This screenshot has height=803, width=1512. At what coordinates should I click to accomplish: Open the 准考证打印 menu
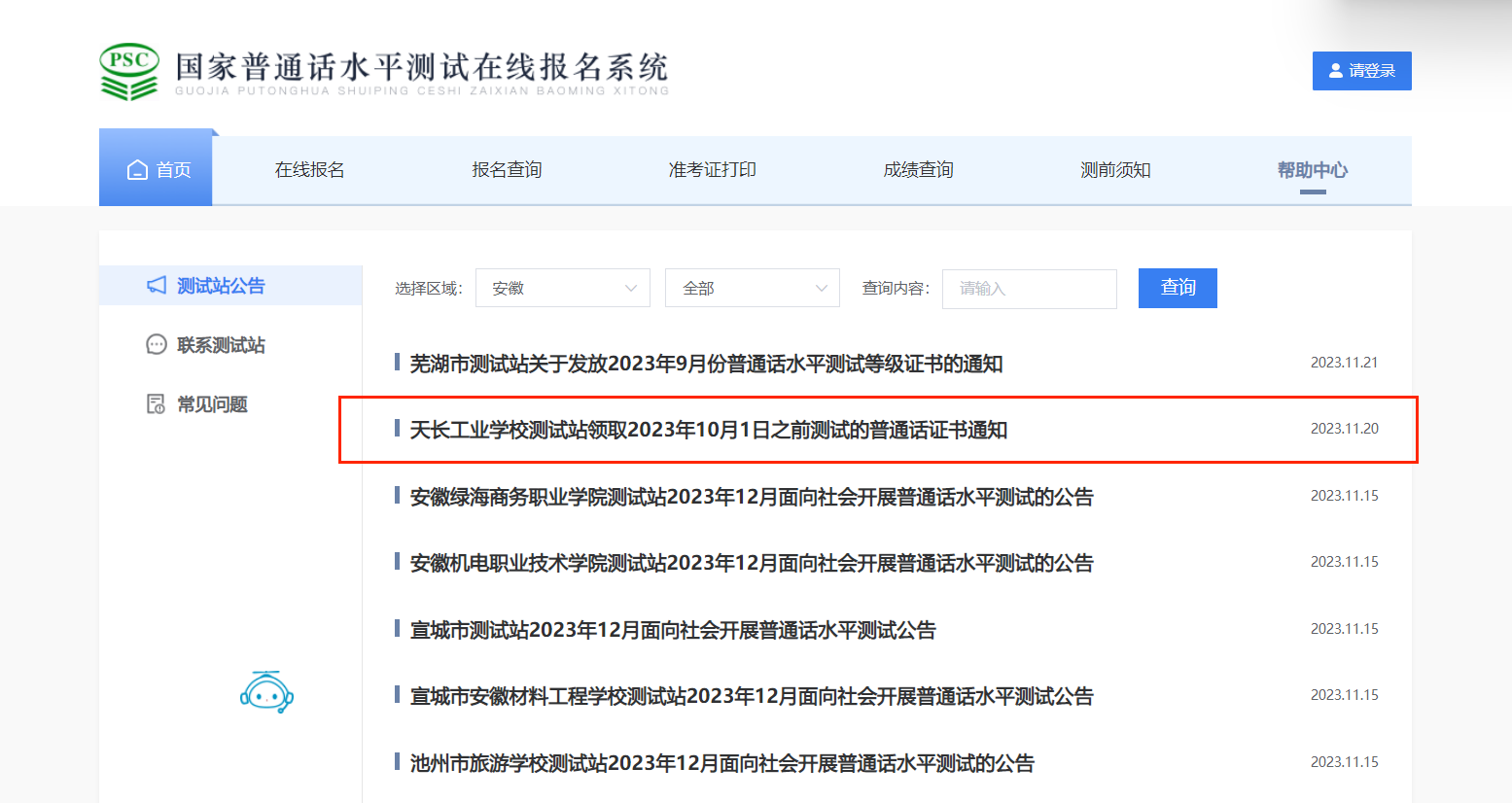tap(713, 170)
